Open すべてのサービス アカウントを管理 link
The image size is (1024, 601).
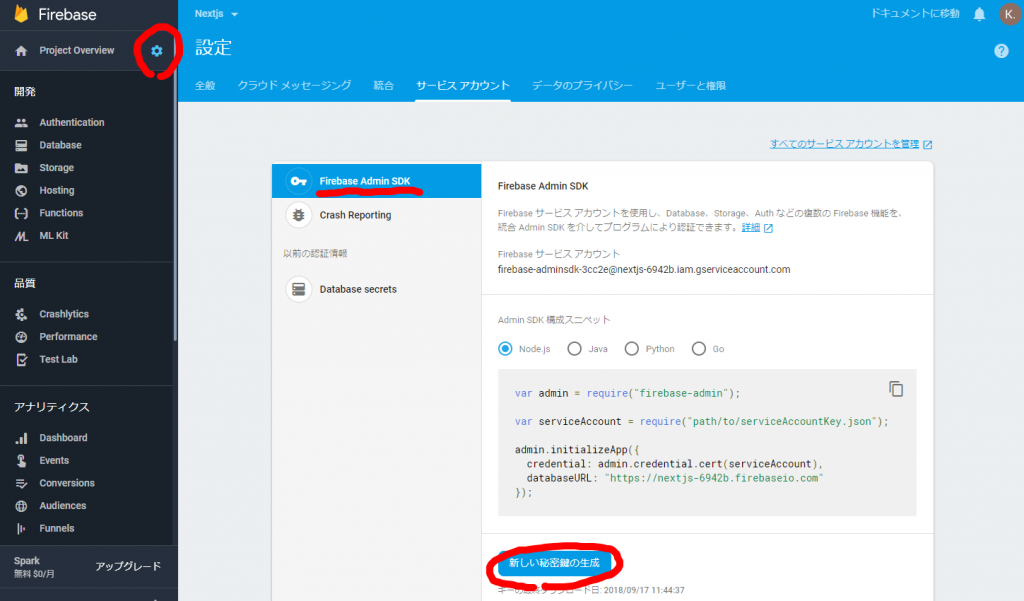tap(845, 143)
